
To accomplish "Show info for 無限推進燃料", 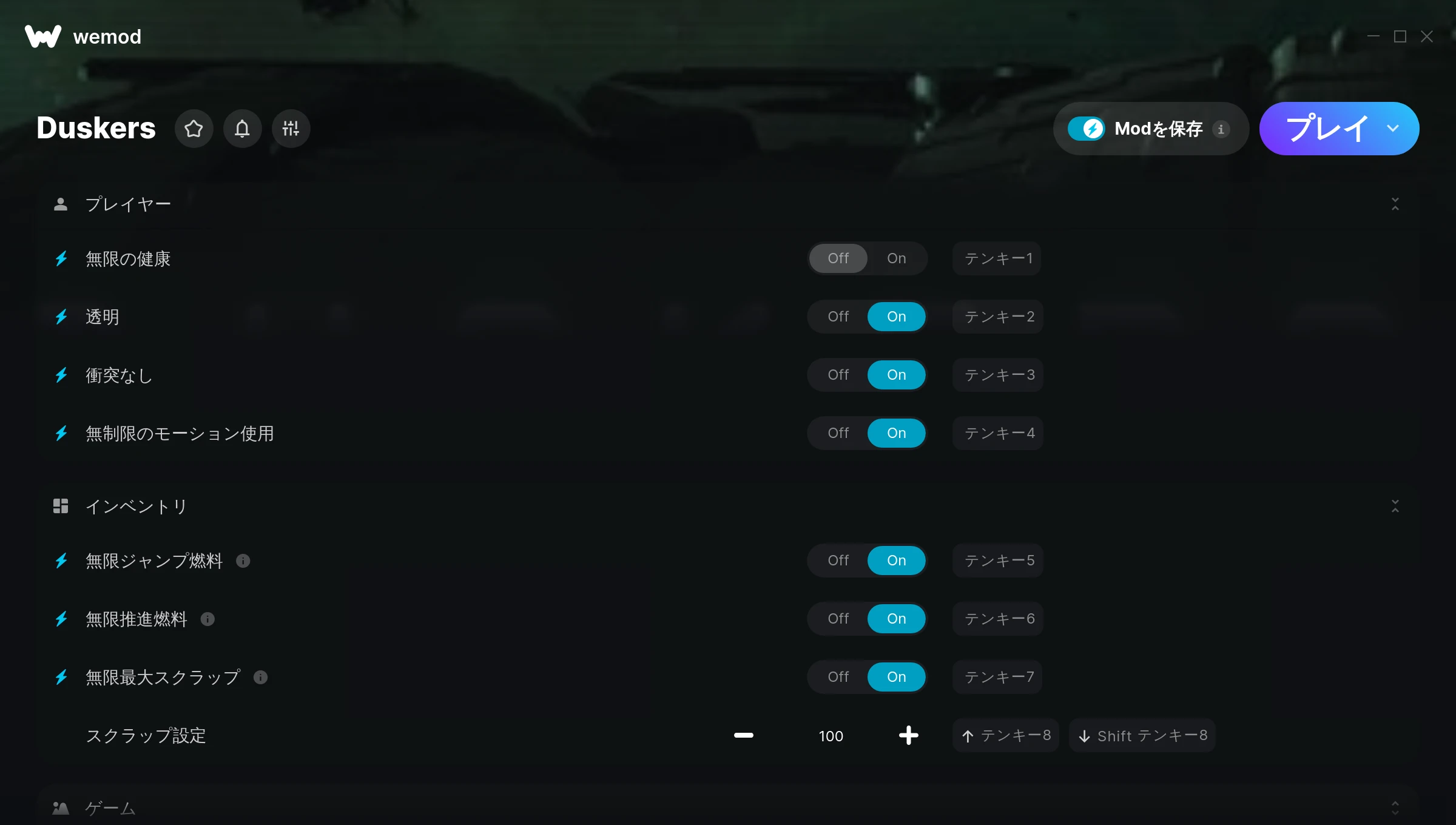I will click(208, 619).
